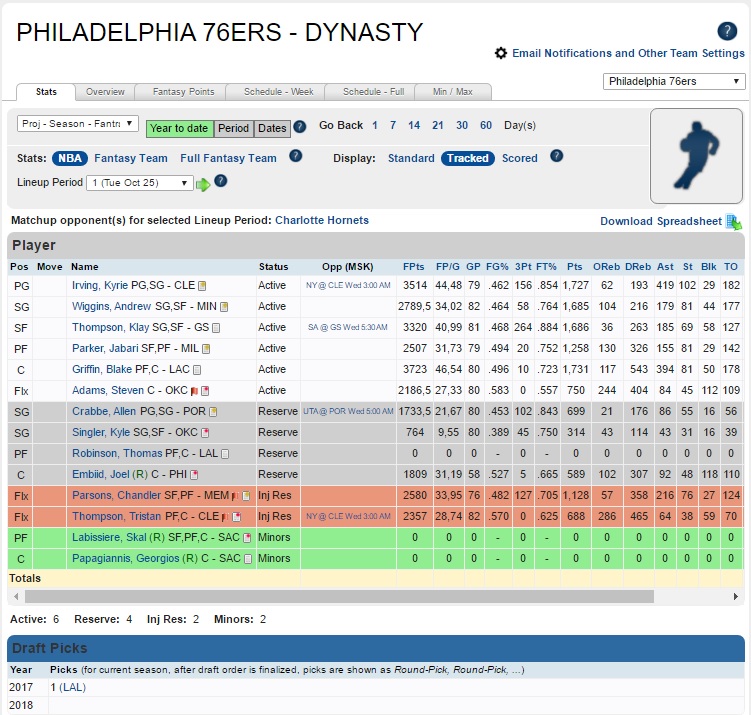Click the player silhouette image
The height and width of the screenshot is (715, 751).
click(696, 156)
